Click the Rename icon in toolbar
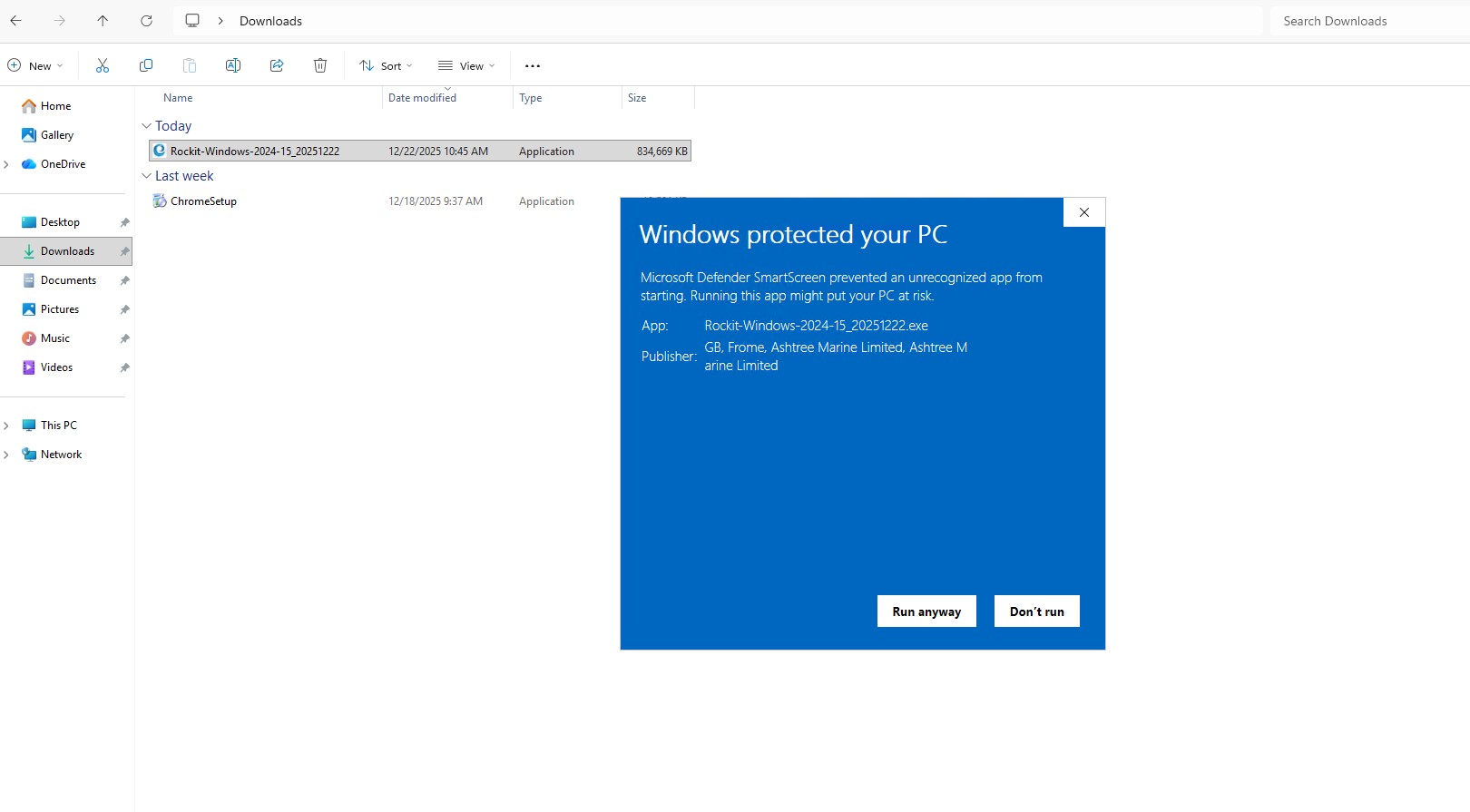This screenshot has height=812, width=1470. (233, 65)
